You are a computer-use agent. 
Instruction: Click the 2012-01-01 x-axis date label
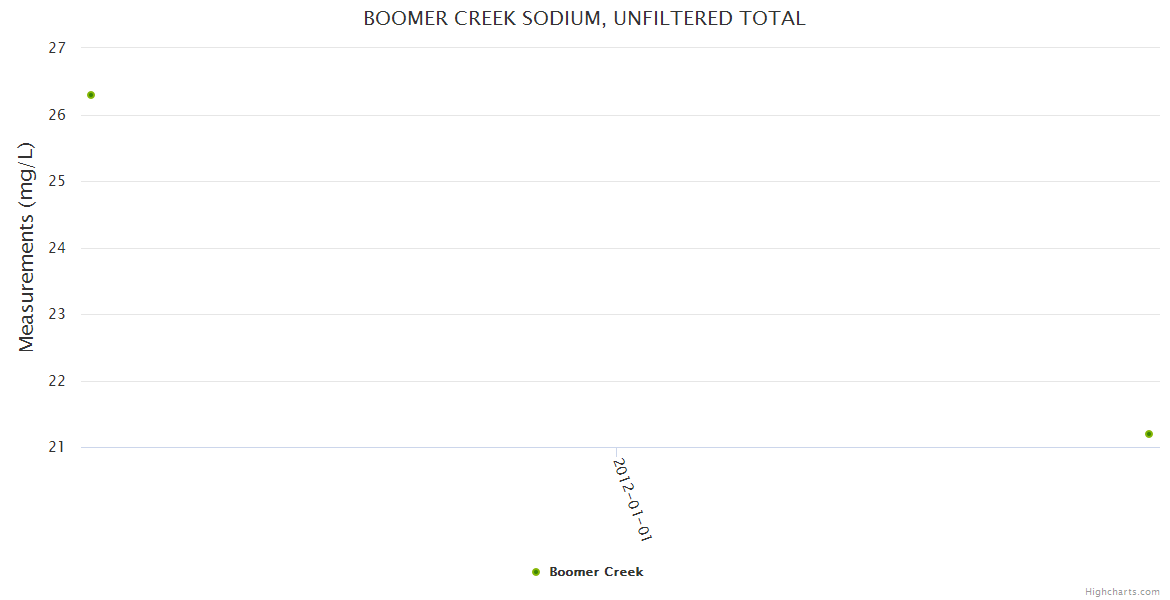(x=632, y=499)
